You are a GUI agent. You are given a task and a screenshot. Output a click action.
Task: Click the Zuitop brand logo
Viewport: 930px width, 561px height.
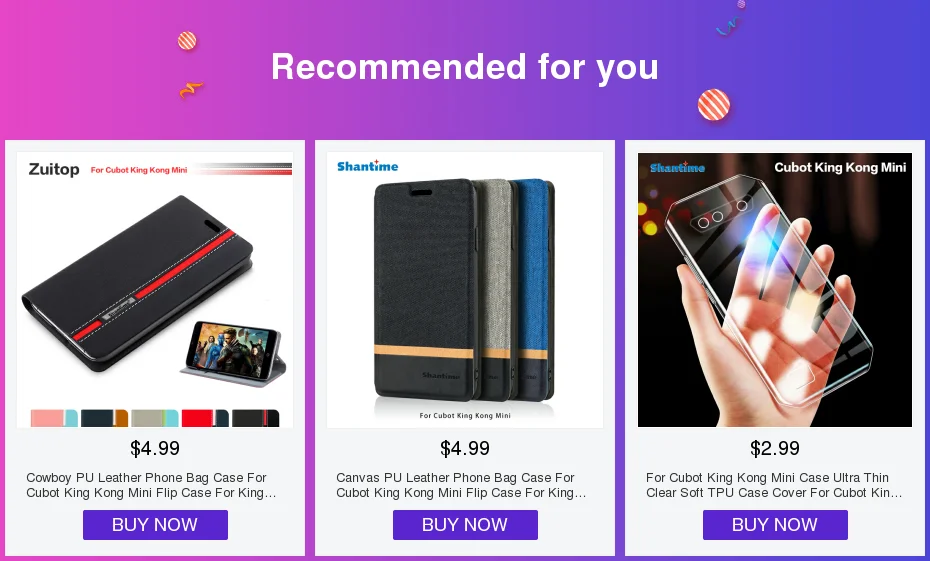(54, 170)
